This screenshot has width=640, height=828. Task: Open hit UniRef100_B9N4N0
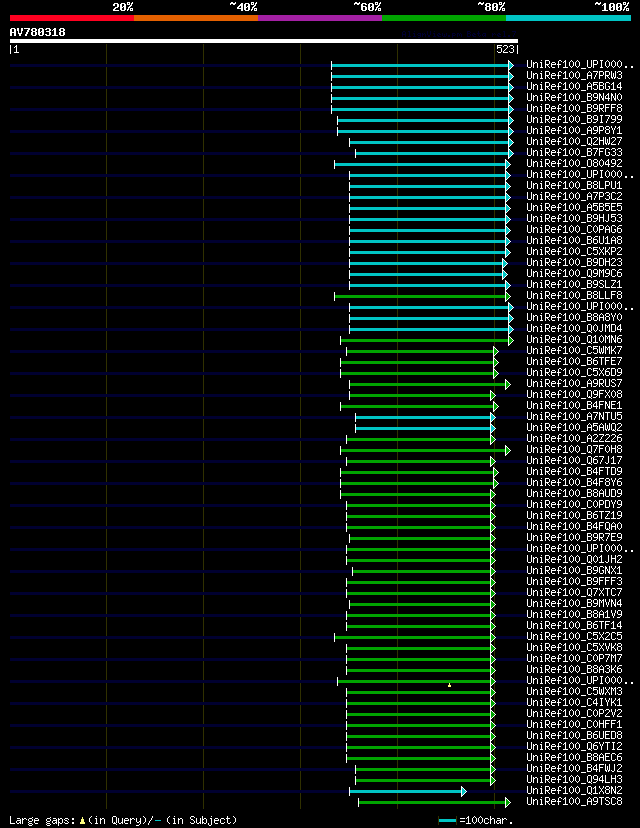[574, 98]
